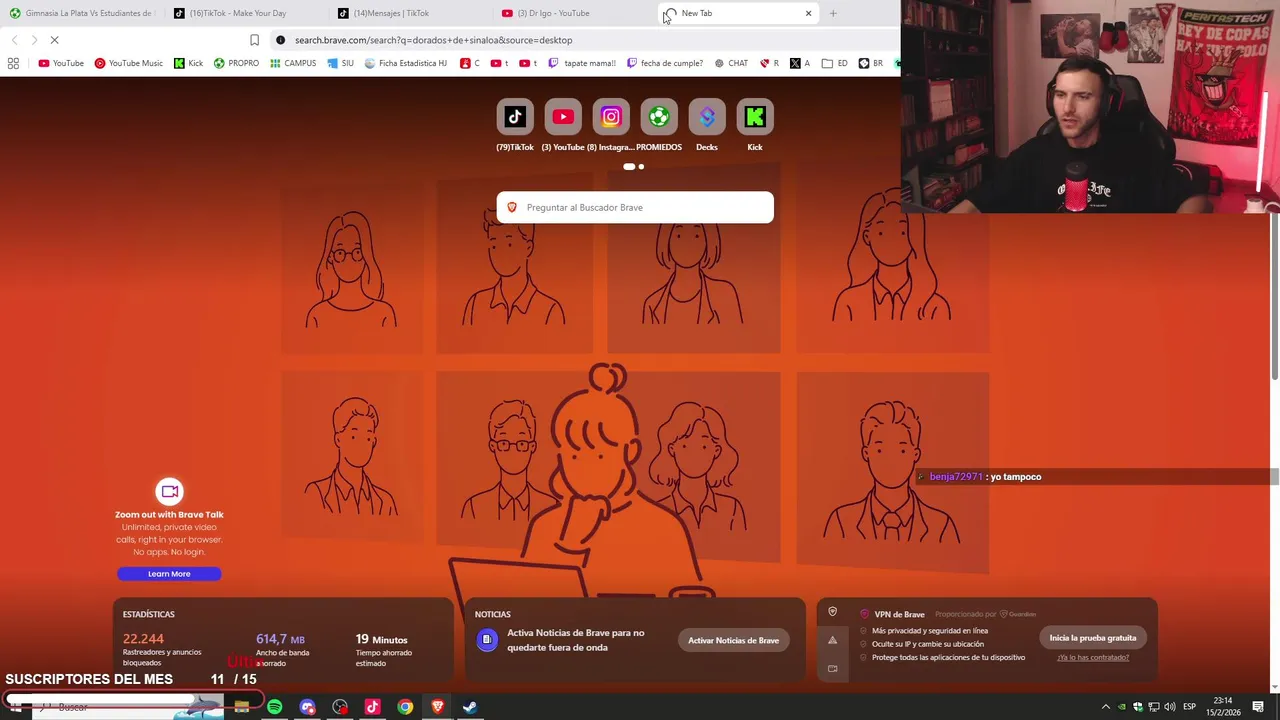Open the Instagram shortcut tile
This screenshot has height=720, width=1280.
point(611,118)
